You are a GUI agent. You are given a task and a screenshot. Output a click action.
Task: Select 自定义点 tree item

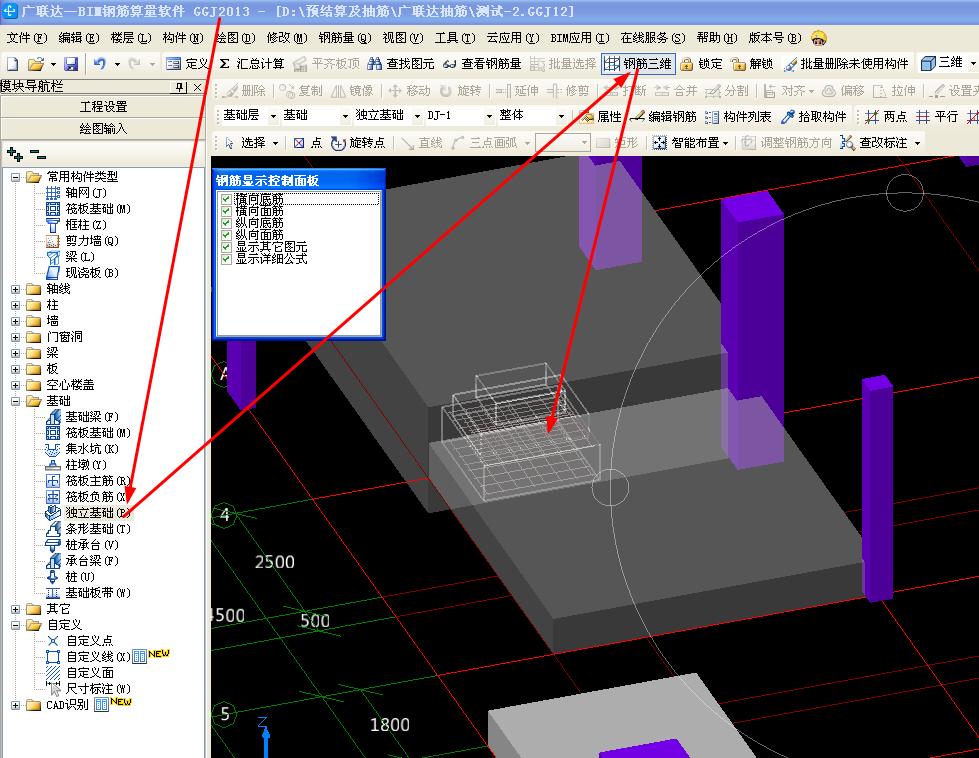(x=81, y=641)
